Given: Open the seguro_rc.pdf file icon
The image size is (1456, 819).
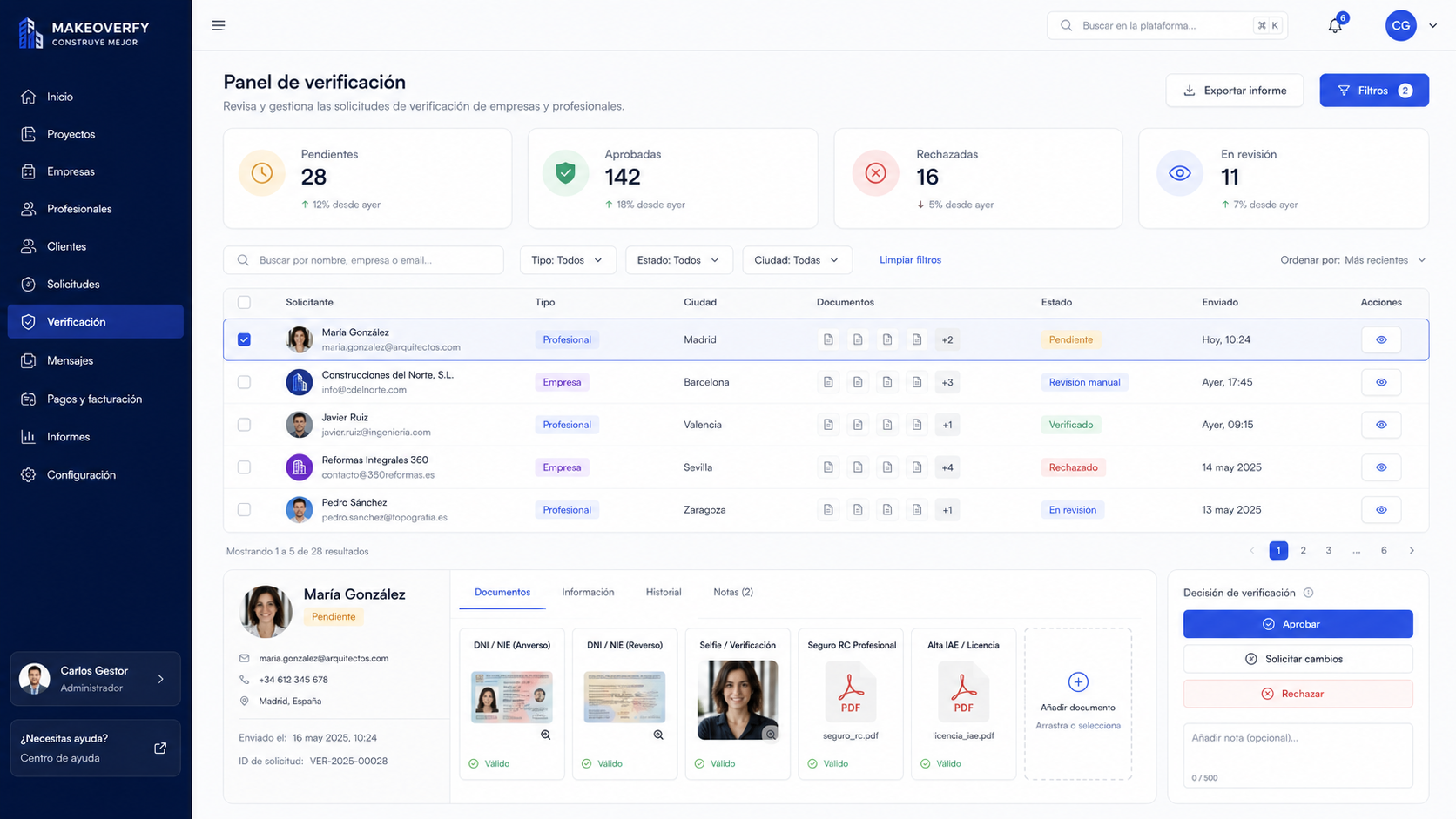Looking at the screenshot, I should pyautogui.click(x=851, y=692).
